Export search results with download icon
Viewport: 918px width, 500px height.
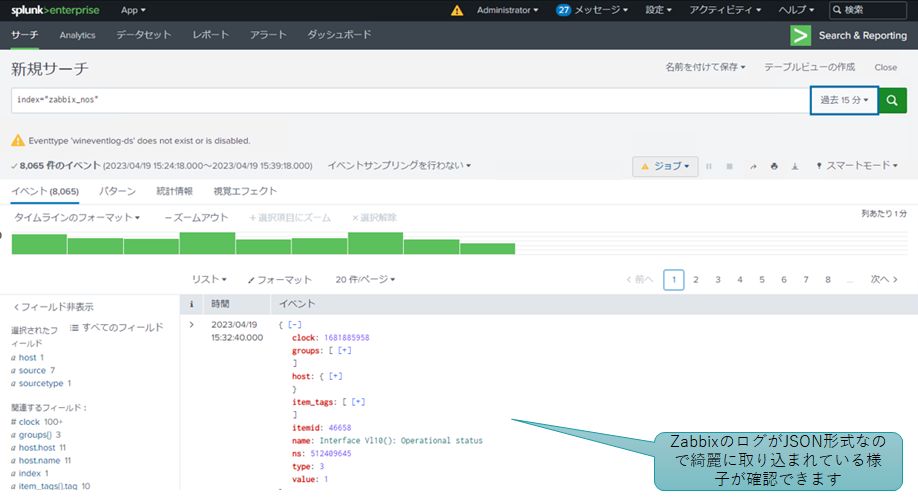(x=795, y=166)
